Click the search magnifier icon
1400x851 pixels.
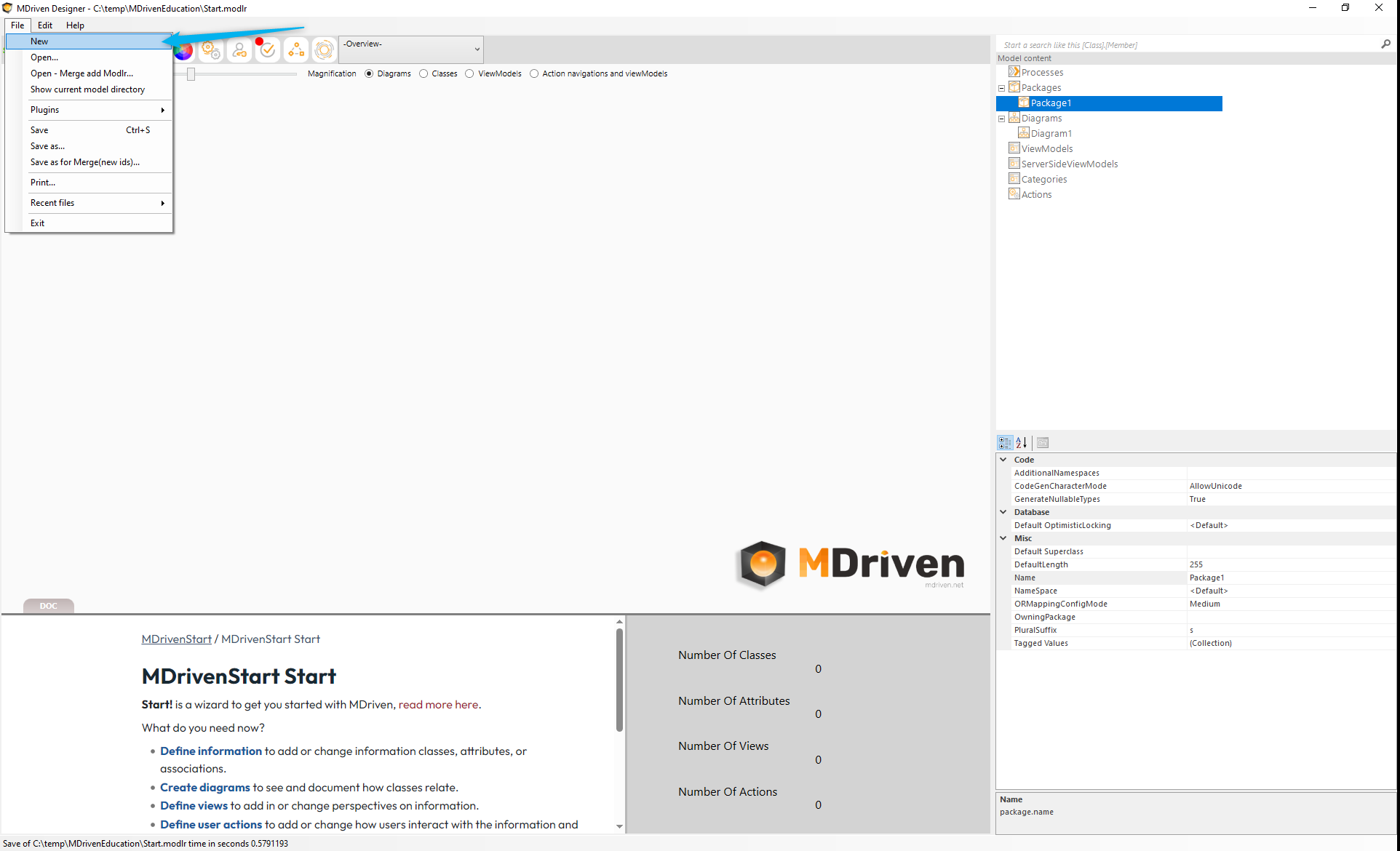[x=1385, y=44]
